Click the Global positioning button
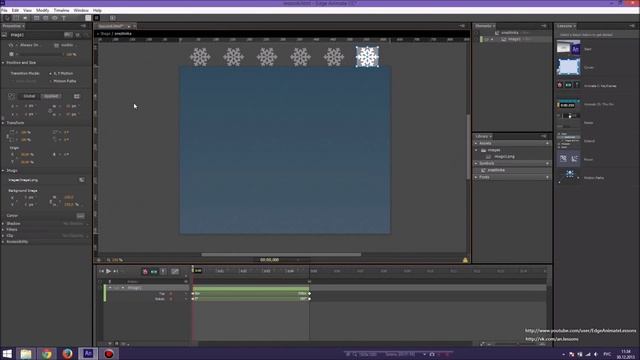This screenshot has height=360, width=640. (29, 96)
